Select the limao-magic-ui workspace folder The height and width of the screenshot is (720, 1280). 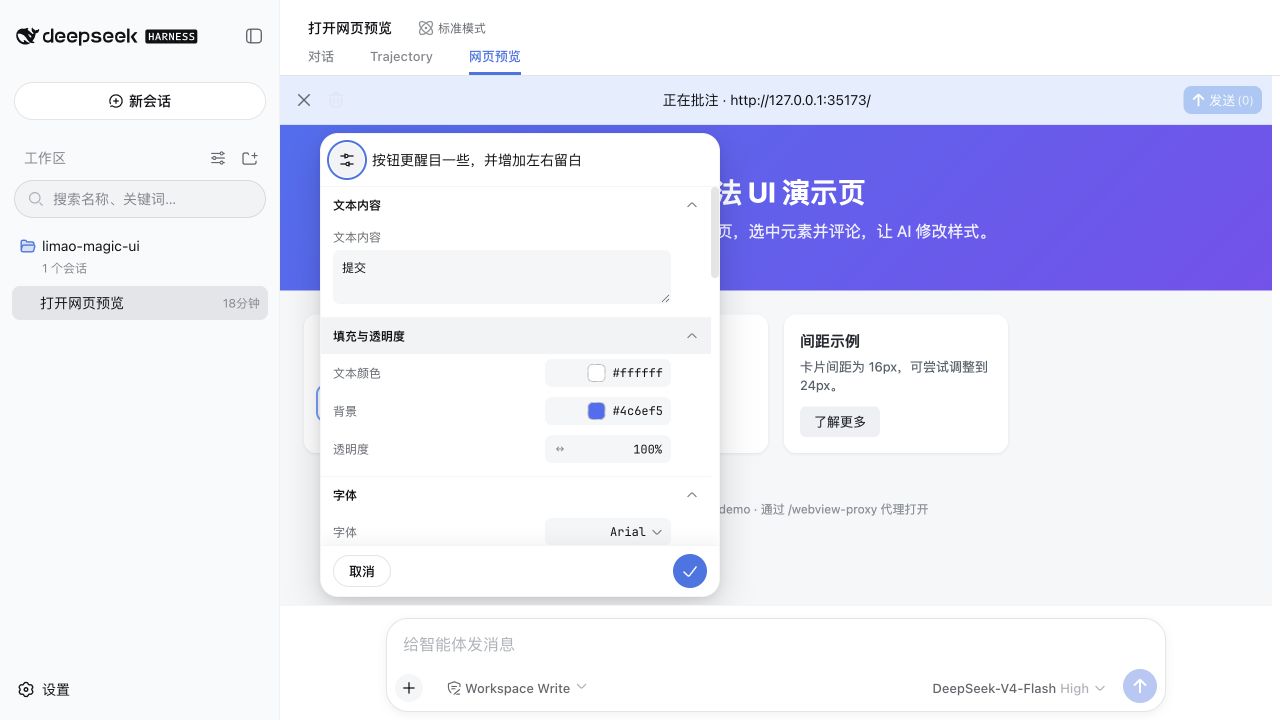click(x=90, y=246)
